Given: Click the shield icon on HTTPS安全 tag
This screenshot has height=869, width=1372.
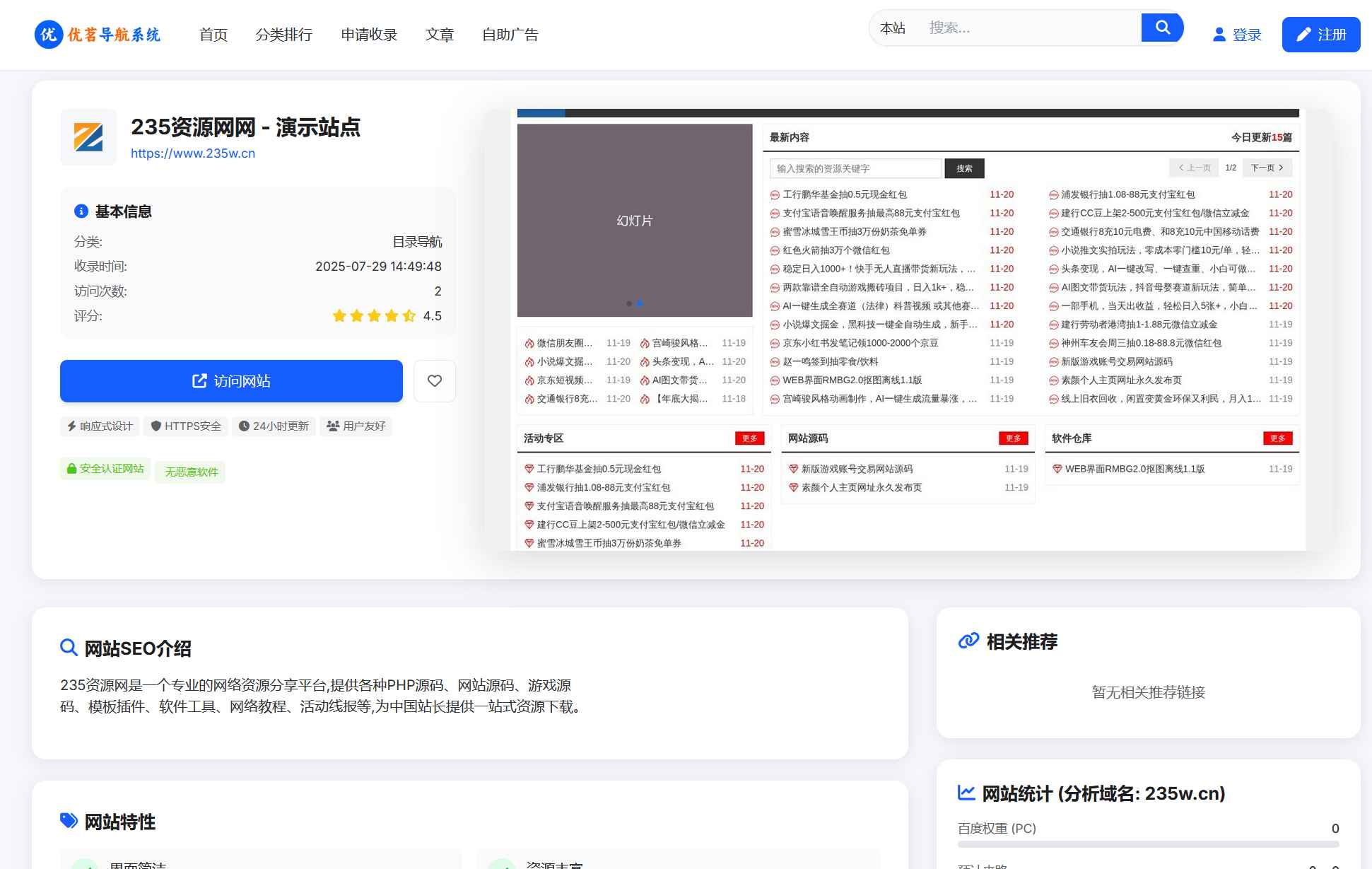Looking at the screenshot, I should 156,426.
